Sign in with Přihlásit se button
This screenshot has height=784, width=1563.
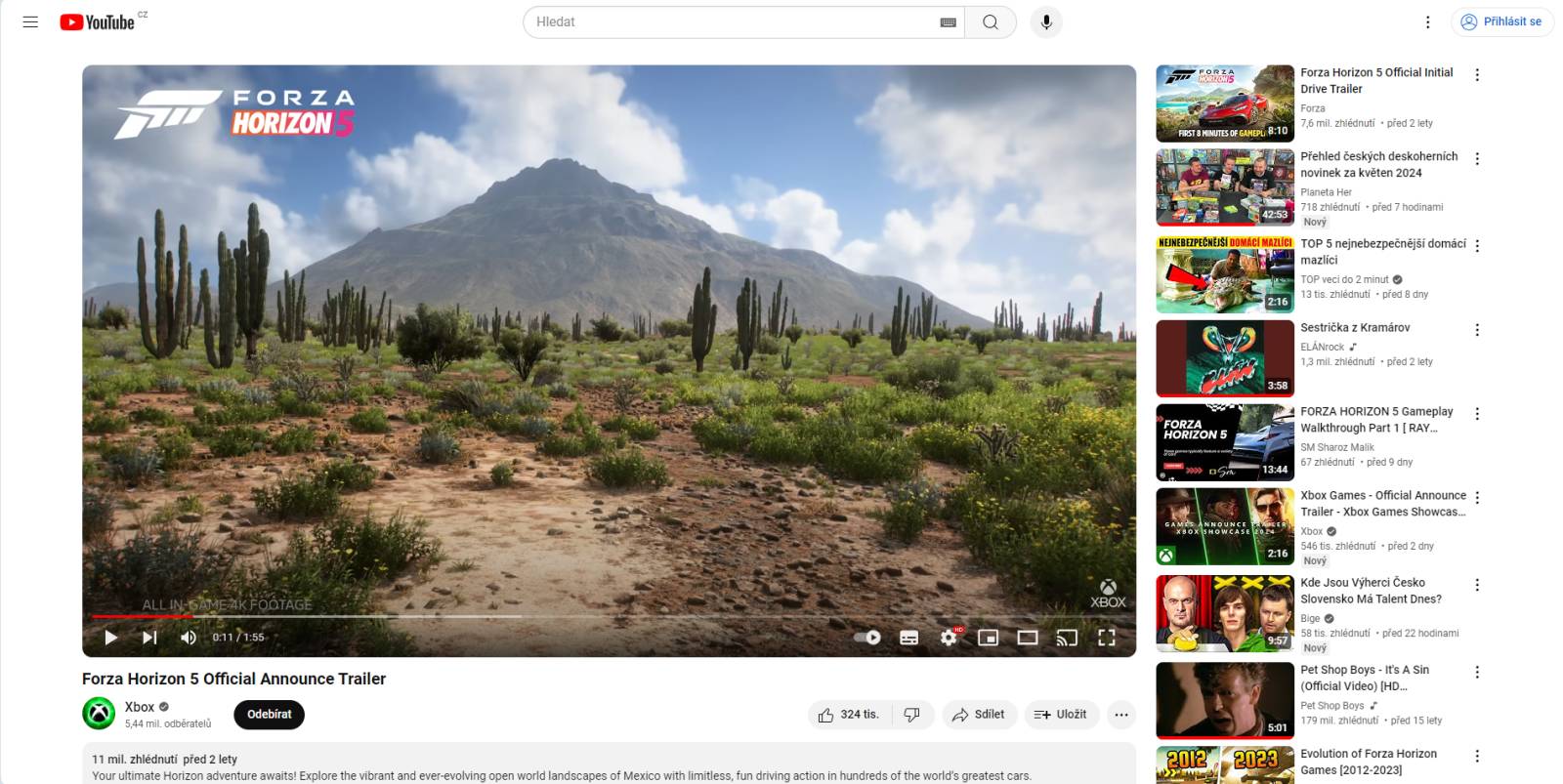pos(1501,21)
